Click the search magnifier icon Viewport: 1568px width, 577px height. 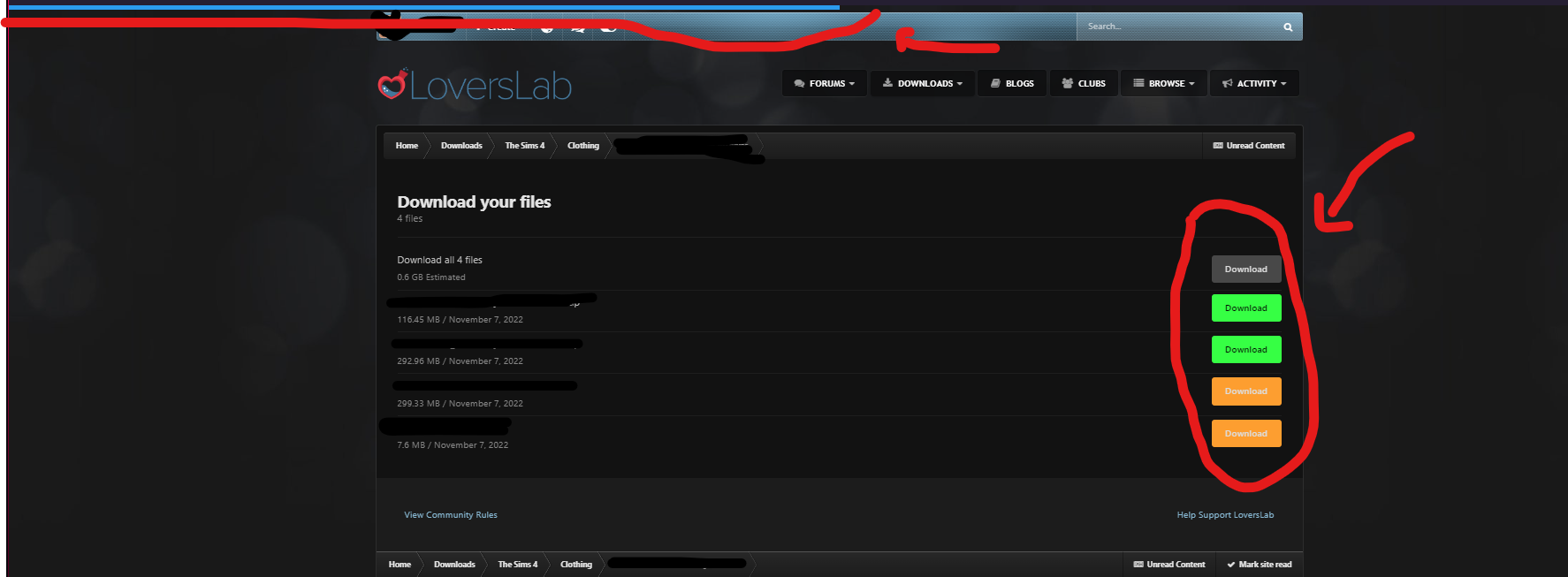coord(1288,27)
